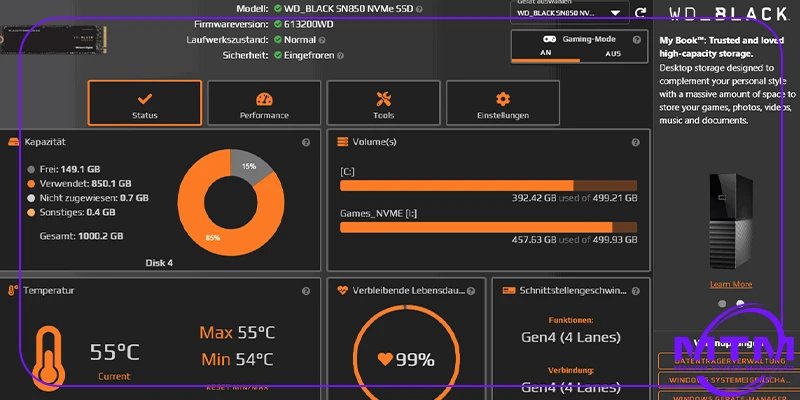Select first ad carousel dot
The height and width of the screenshot is (400, 800).
722,304
